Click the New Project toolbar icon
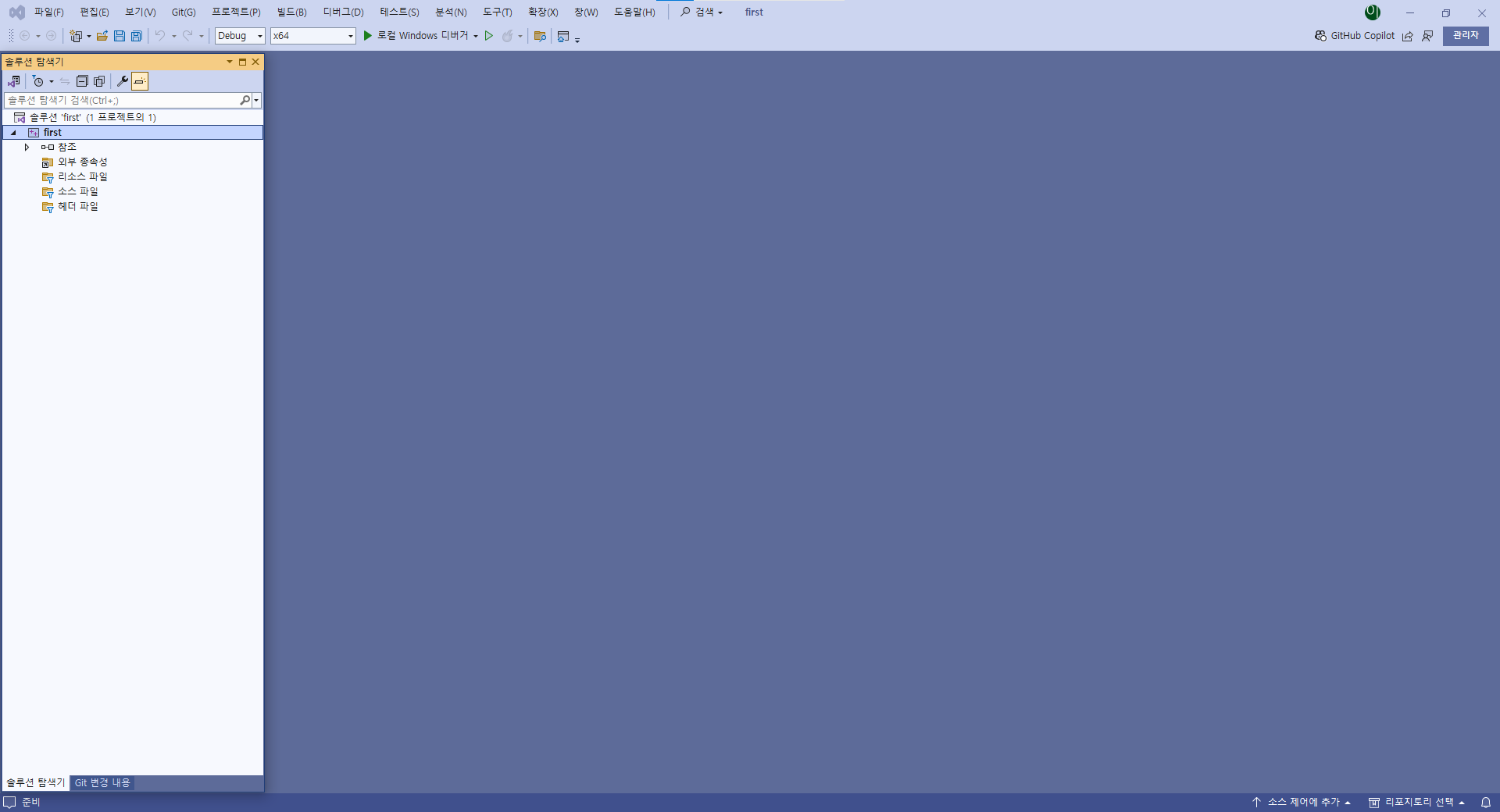 tap(76, 36)
